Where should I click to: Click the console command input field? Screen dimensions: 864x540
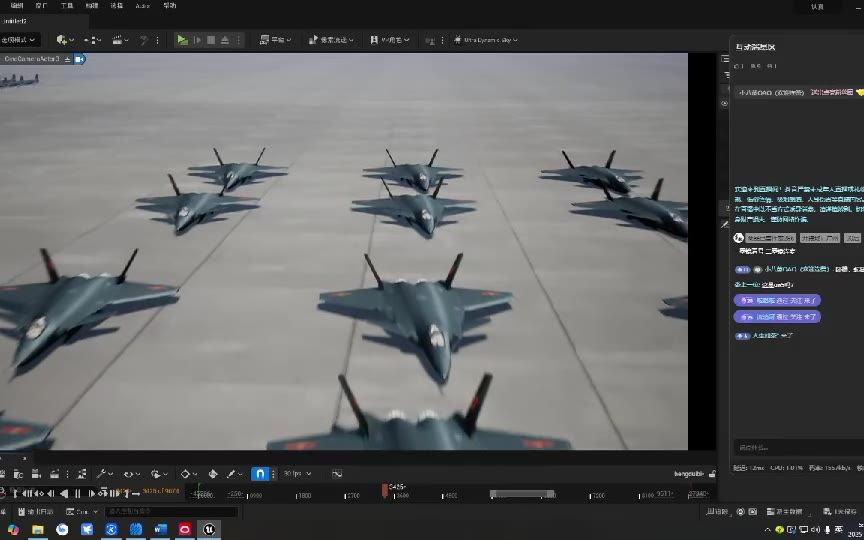point(170,512)
